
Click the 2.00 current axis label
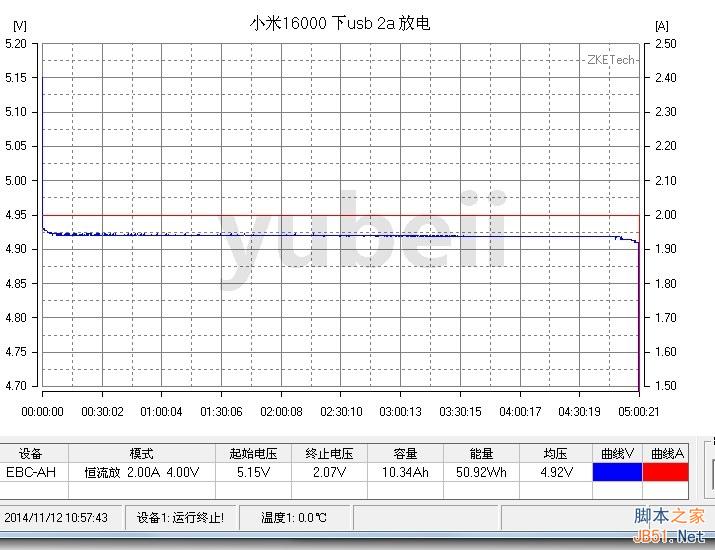point(666,215)
